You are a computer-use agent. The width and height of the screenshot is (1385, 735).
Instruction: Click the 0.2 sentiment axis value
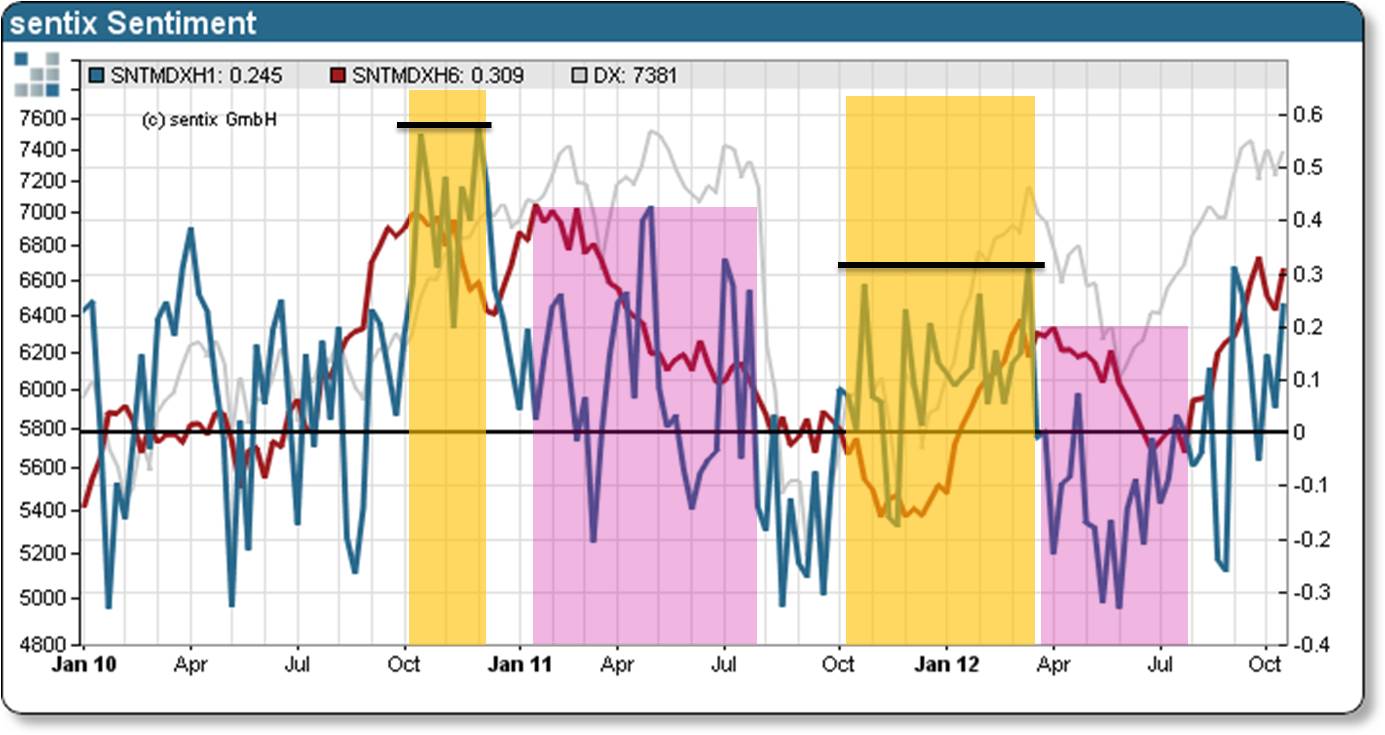point(1308,327)
